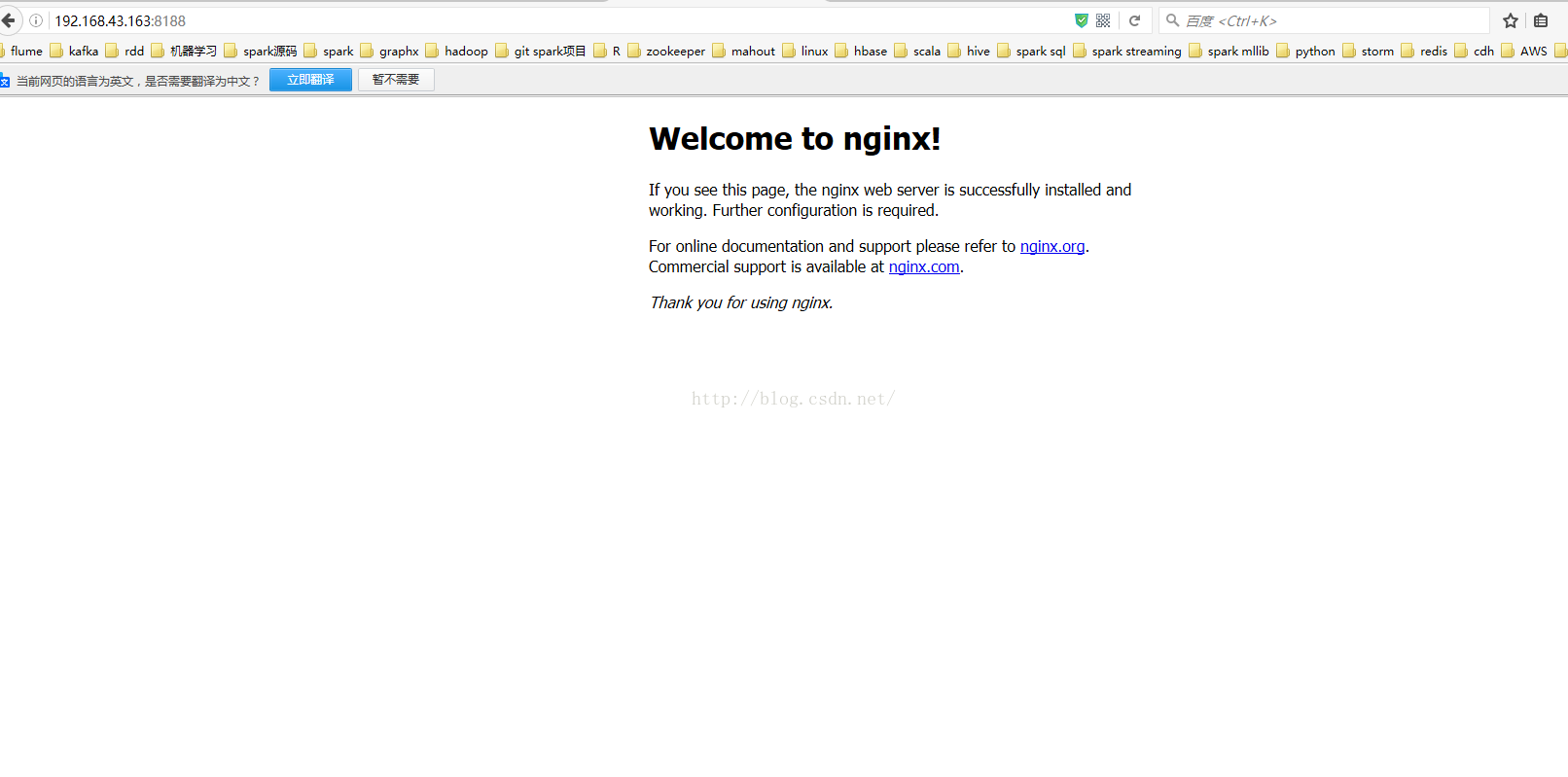The image size is (1568, 777).
Task: Open the storm bookmark folder
Action: pos(1369,51)
